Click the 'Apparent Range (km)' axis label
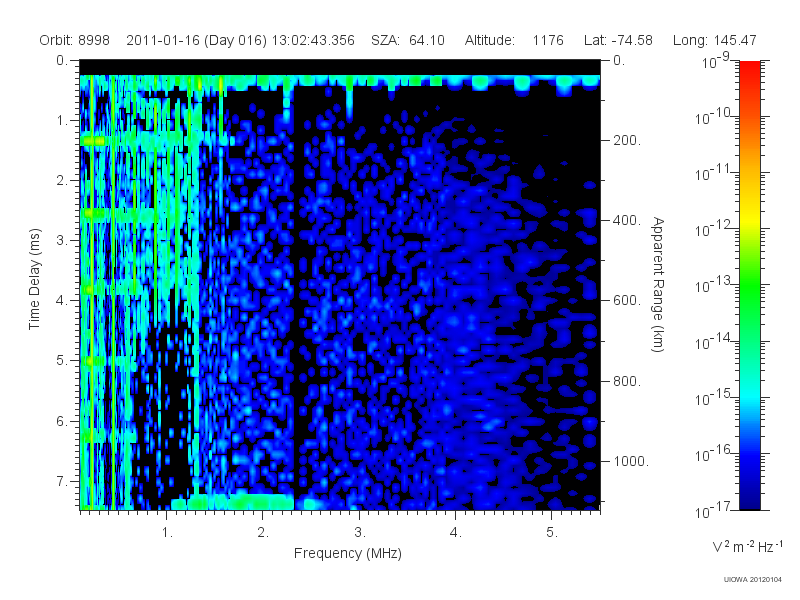 click(x=658, y=284)
